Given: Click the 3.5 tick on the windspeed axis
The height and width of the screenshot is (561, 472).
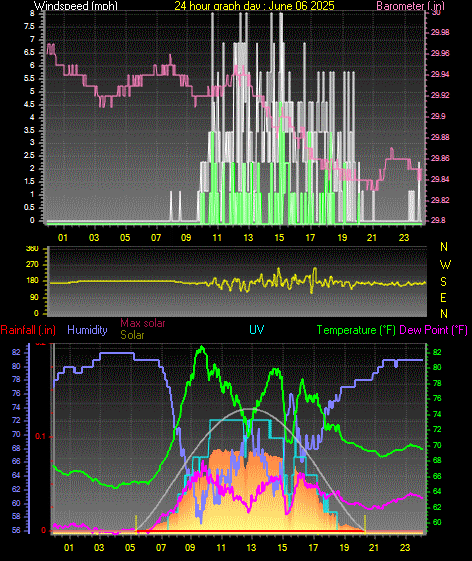Looking at the screenshot, I should [29, 130].
